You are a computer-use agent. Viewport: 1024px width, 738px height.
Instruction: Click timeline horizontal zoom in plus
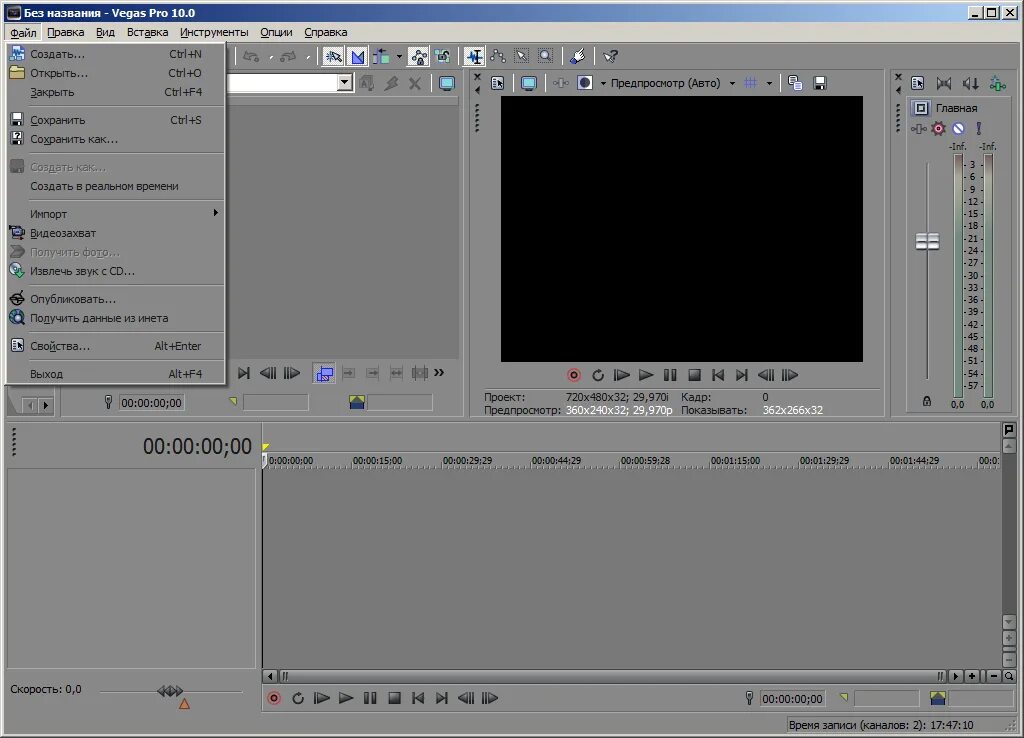[972, 677]
